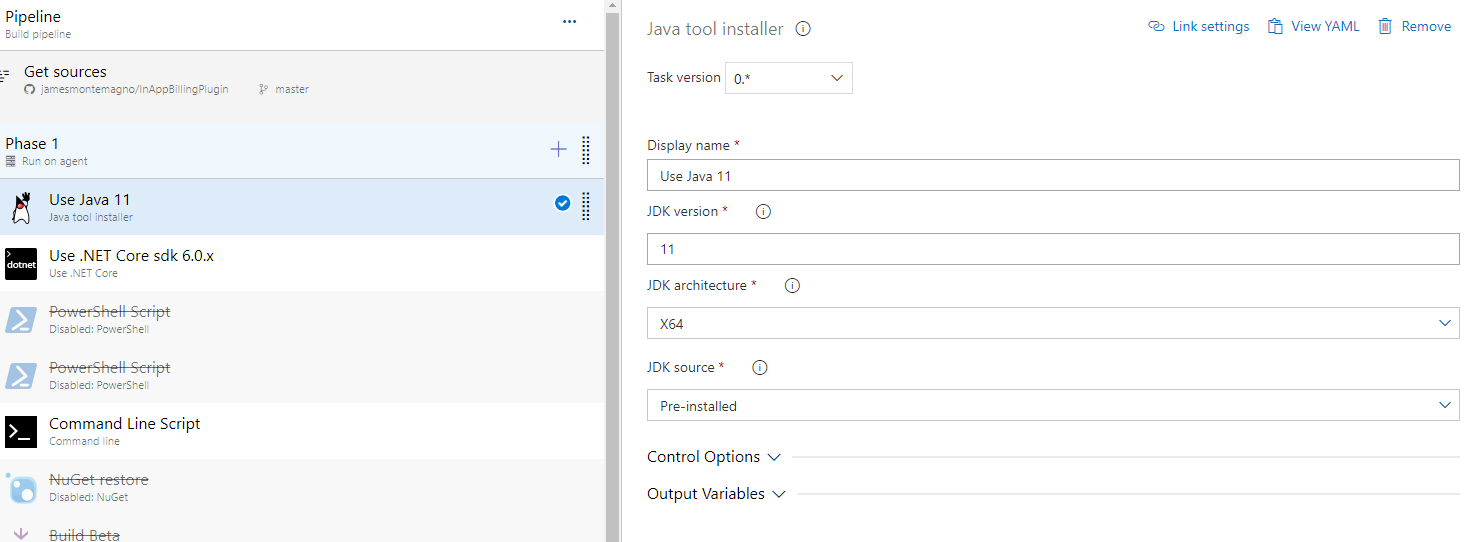Click the View YAML button
Viewport: 1476px width, 542px height.
pos(1314,27)
